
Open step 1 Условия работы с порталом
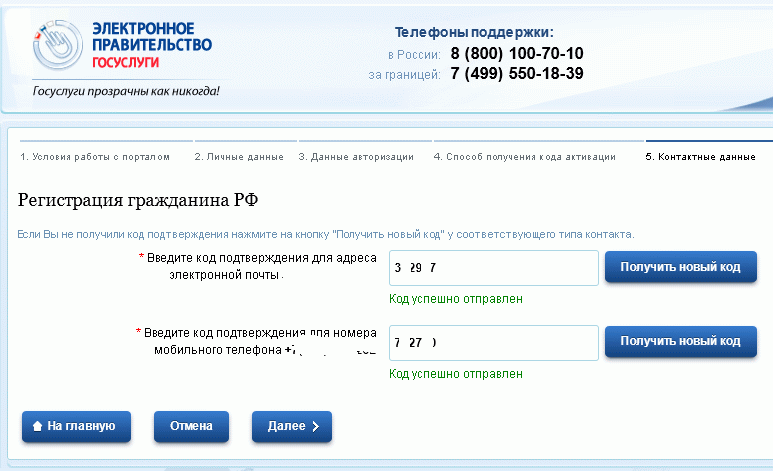point(95,157)
